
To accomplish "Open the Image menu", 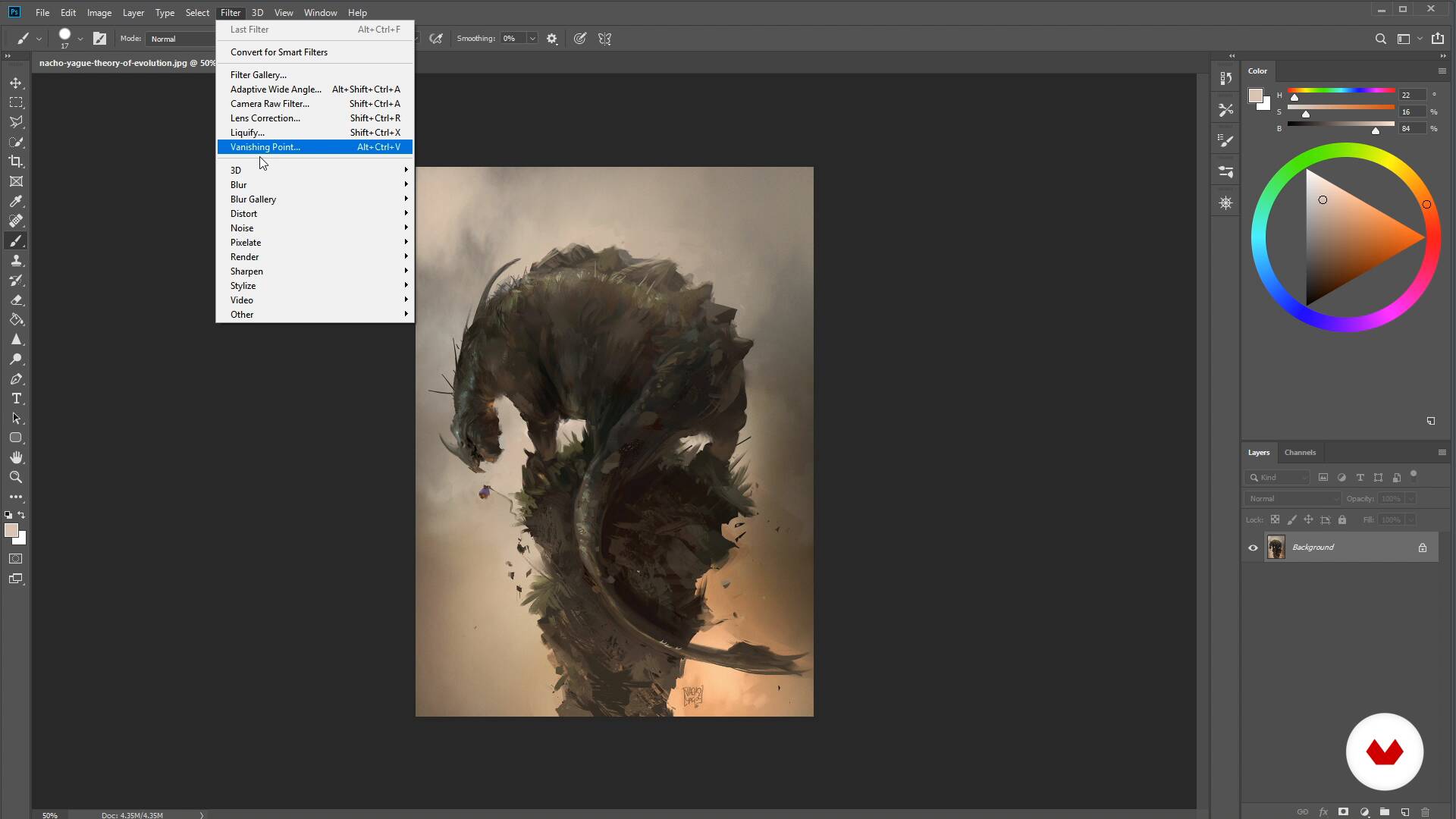I will tap(99, 13).
